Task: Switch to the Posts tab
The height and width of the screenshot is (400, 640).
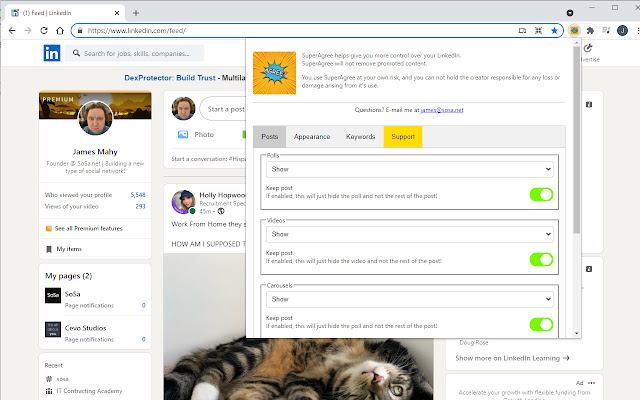Action: (269, 137)
